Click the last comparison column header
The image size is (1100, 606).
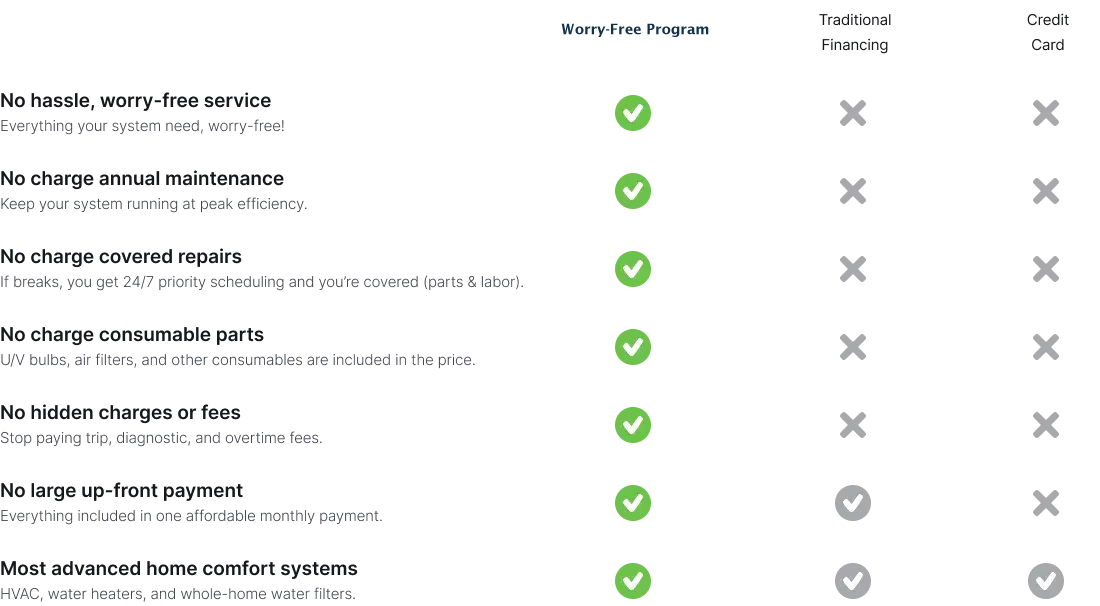pos(1046,31)
